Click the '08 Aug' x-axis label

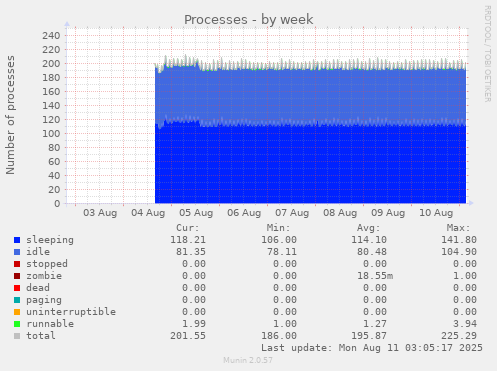[340, 213]
